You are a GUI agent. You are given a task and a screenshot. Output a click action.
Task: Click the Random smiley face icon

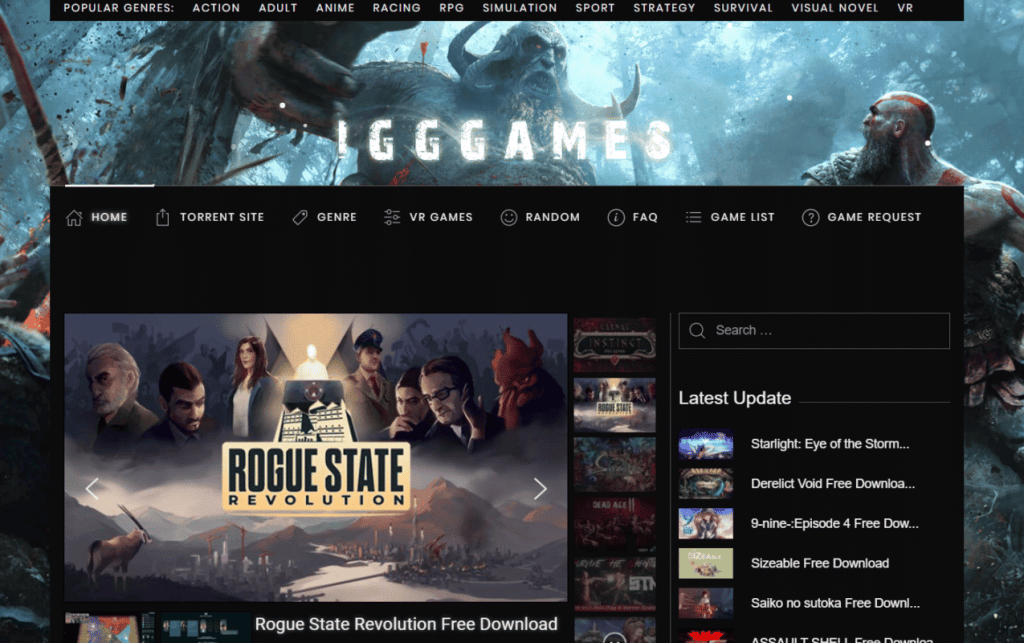509,217
